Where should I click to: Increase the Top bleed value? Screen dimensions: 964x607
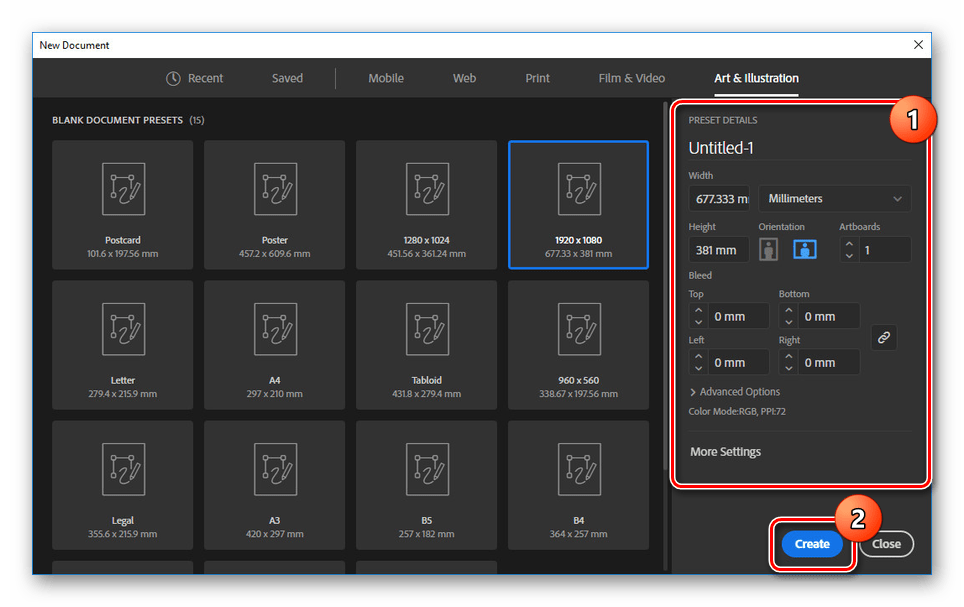point(698,310)
